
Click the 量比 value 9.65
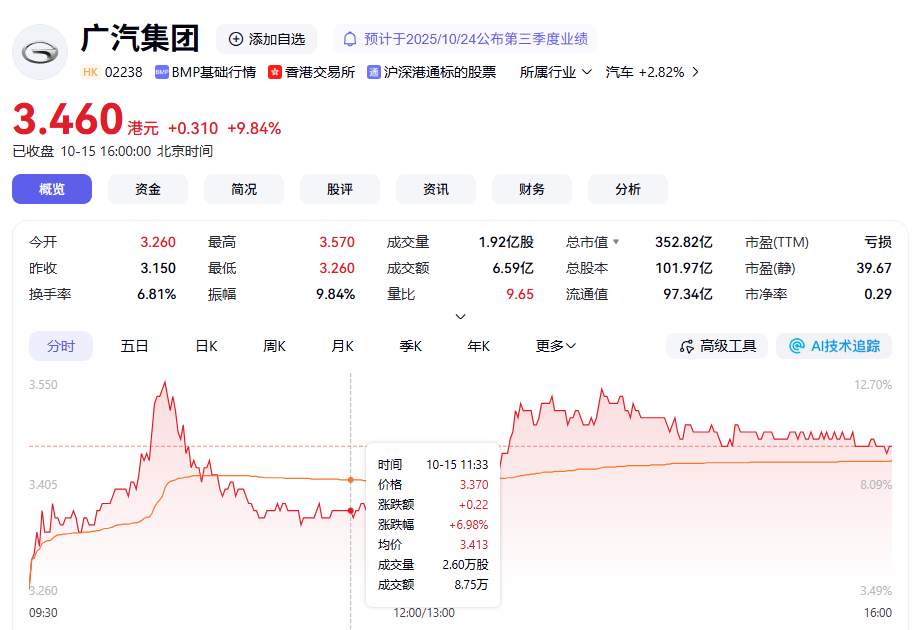coord(520,294)
